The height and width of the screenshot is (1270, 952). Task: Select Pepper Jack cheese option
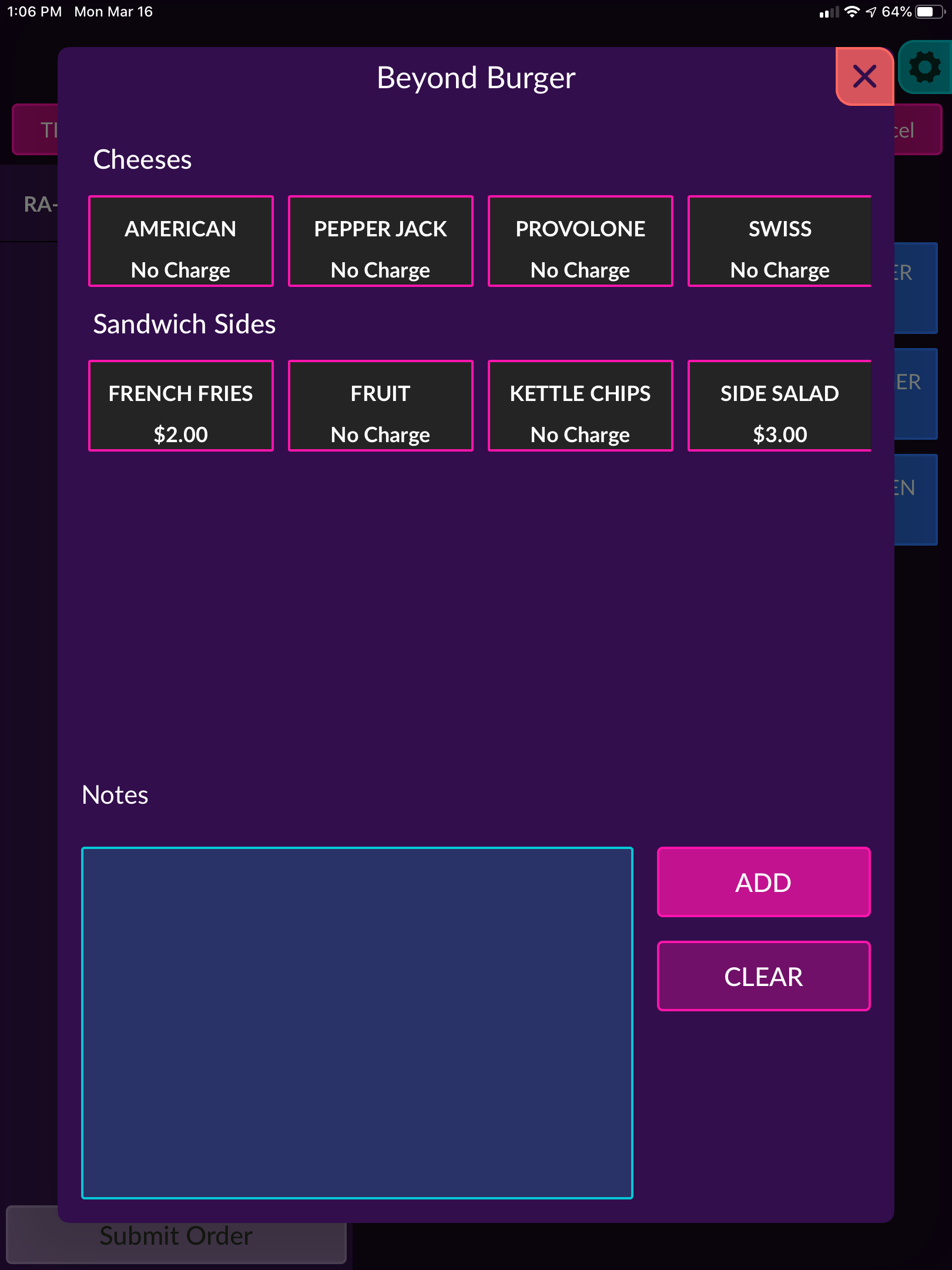coord(381,241)
